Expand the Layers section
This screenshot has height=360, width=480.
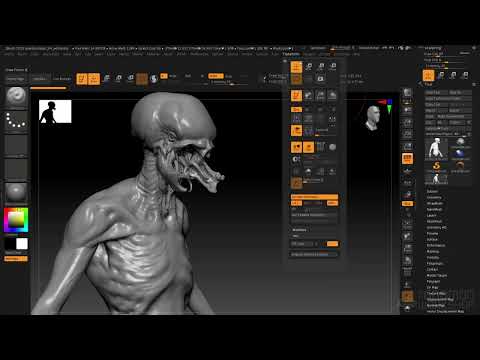coord(432,215)
